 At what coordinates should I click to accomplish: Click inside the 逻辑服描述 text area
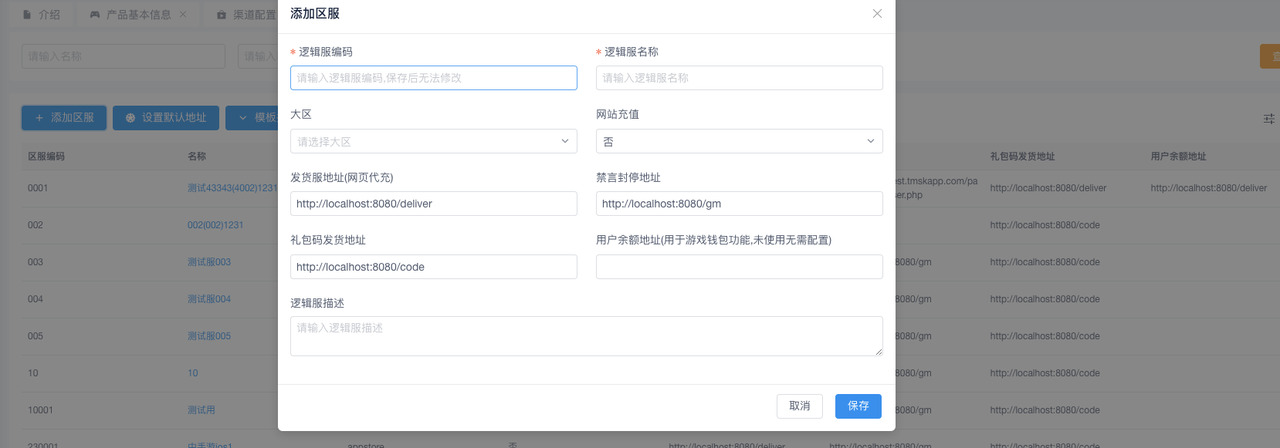click(x=585, y=336)
